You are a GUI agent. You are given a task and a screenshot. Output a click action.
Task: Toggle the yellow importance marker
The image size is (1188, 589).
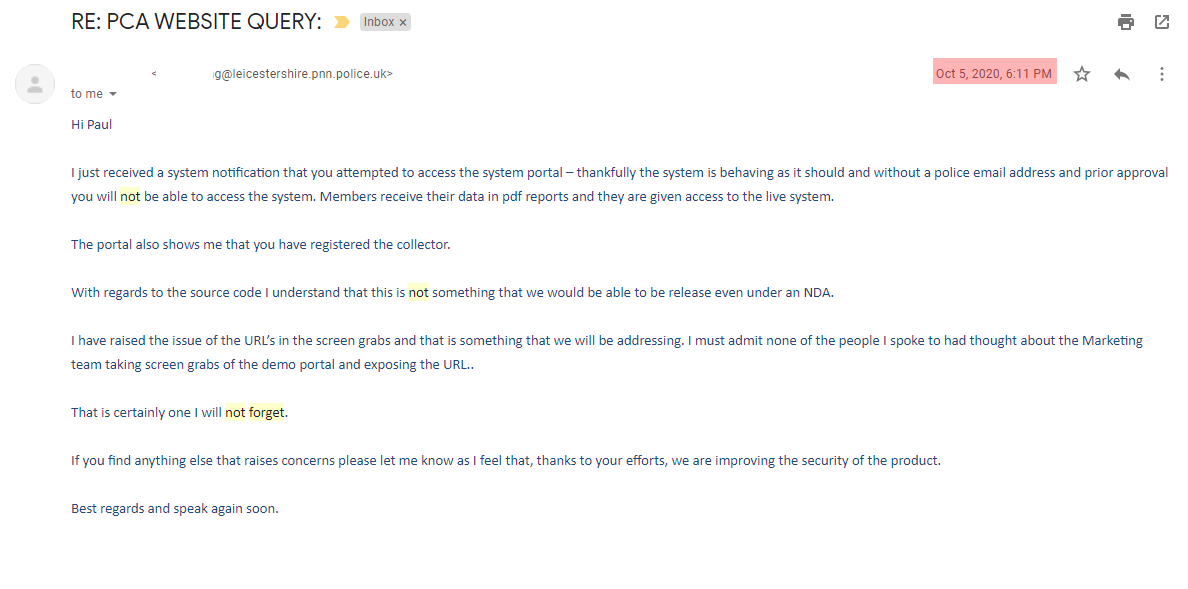coord(342,22)
